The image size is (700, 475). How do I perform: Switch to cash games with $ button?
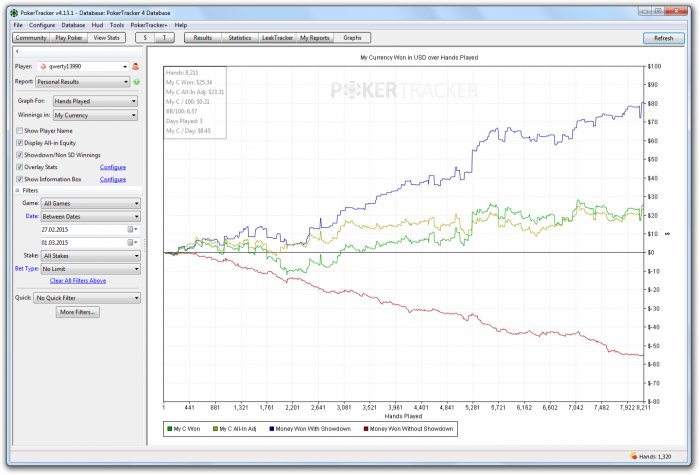pos(146,37)
